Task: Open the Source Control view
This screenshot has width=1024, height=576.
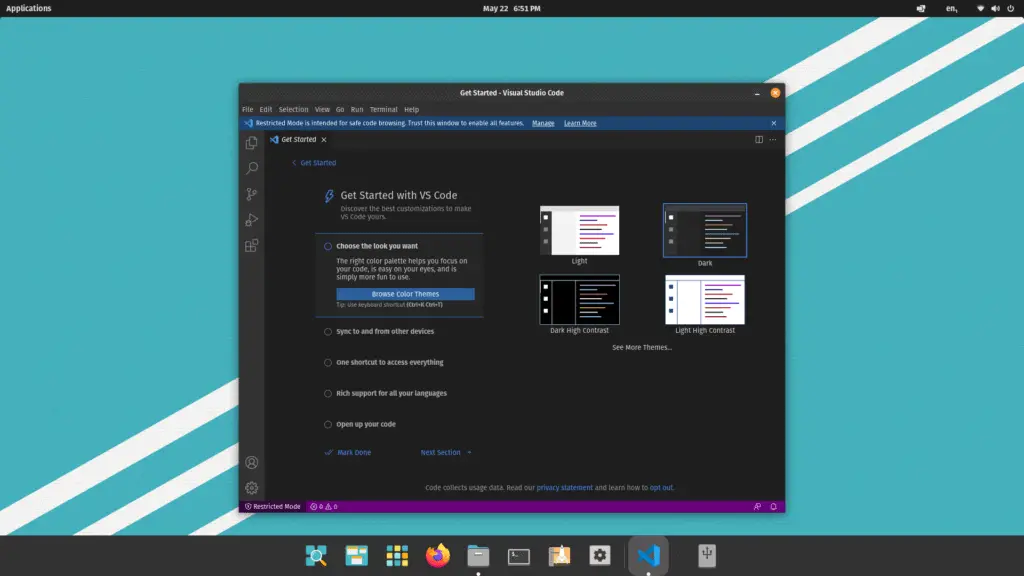Action: pyautogui.click(x=251, y=194)
